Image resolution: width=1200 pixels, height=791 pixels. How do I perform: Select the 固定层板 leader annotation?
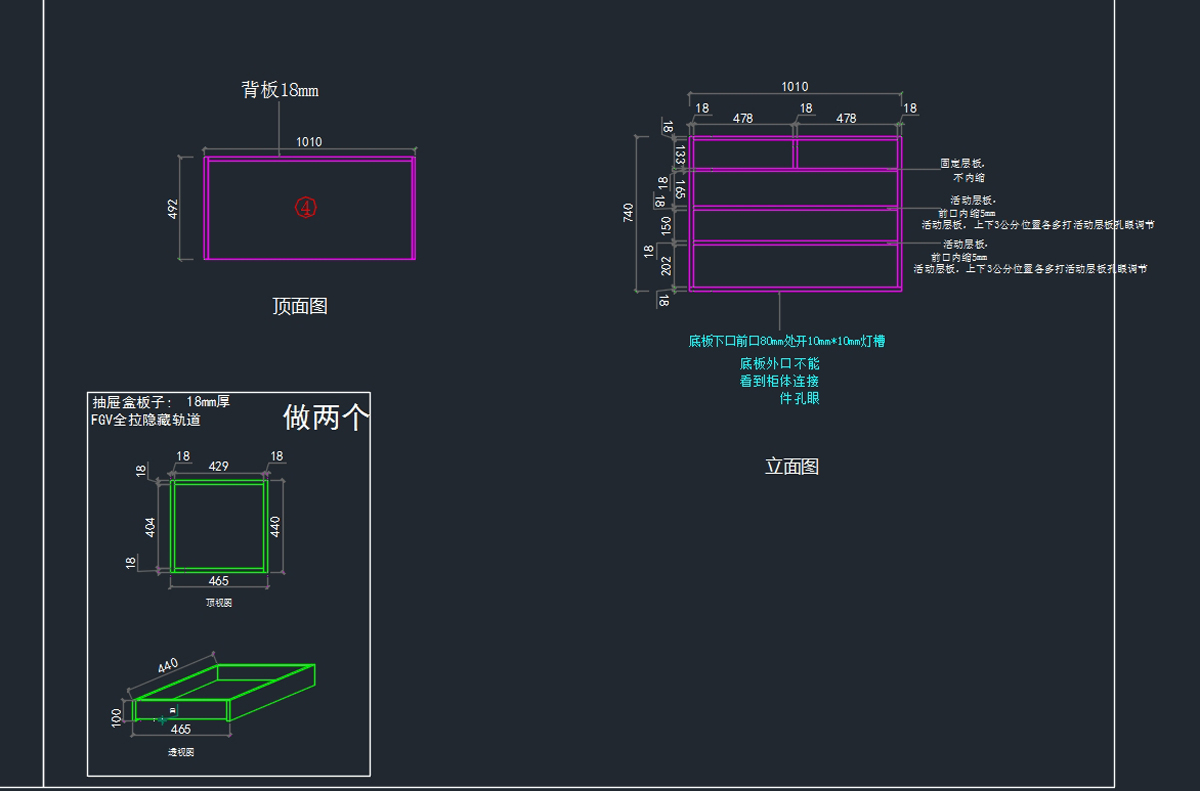(x=962, y=163)
